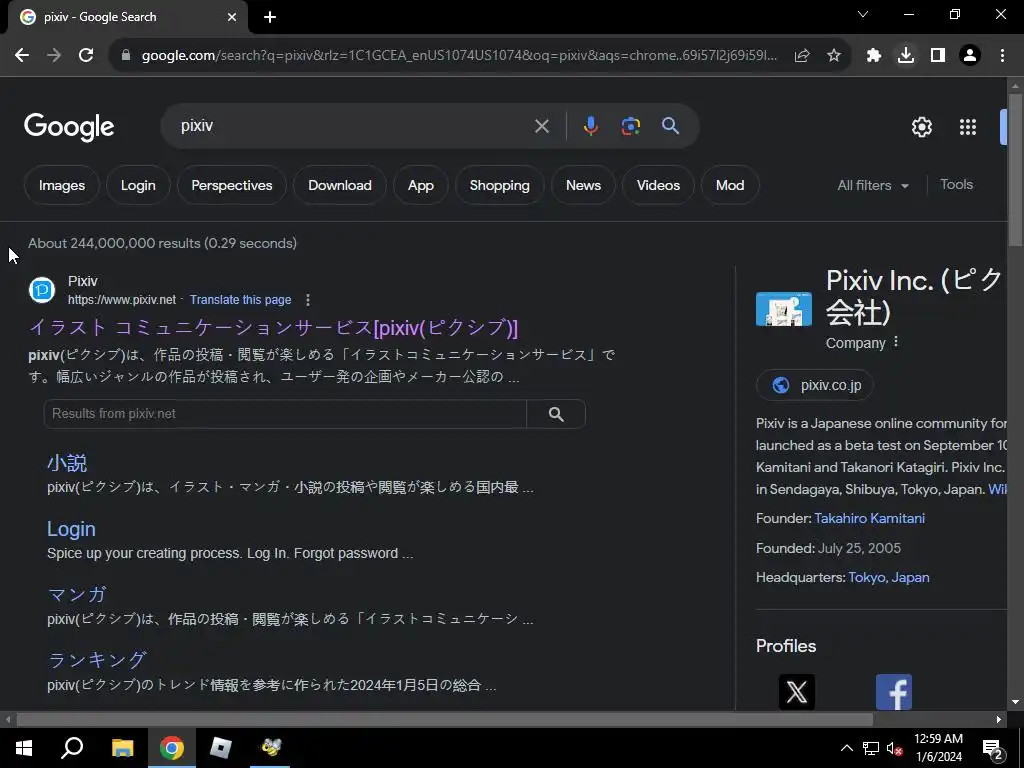The image size is (1024, 768).
Task: Open the main pixiv result title link
Action: click(x=273, y=327)
